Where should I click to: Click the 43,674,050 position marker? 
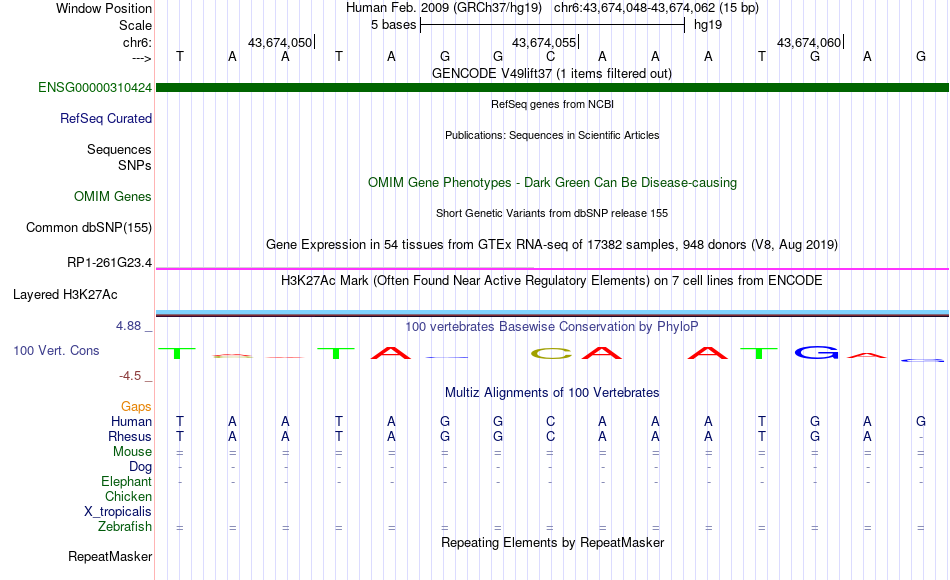(280, 42)
